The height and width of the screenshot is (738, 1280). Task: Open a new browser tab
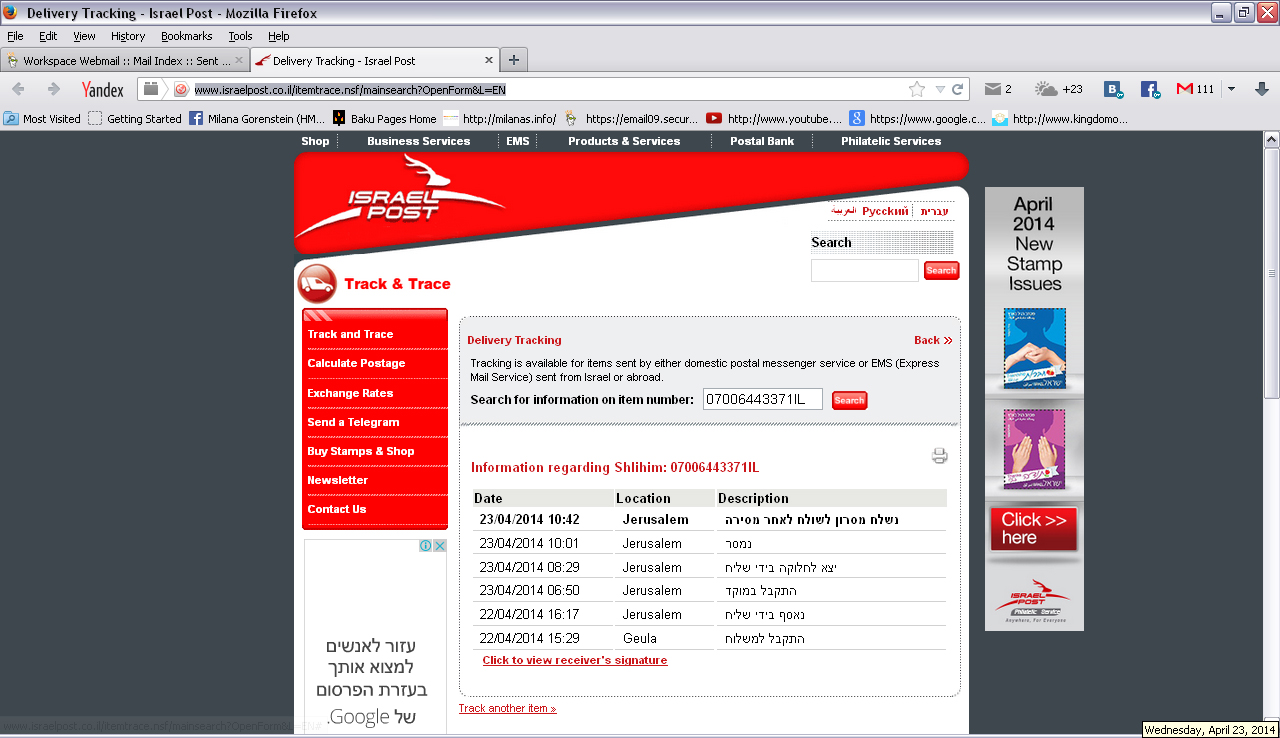pos(514,60)
